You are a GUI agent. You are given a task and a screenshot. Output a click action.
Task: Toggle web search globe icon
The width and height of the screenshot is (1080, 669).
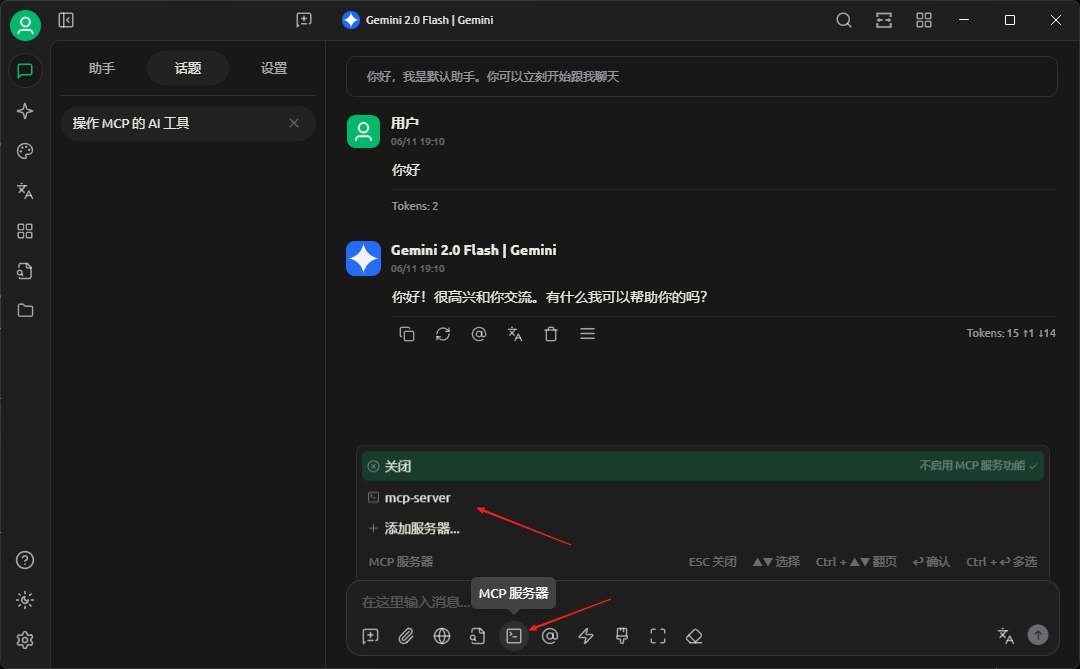tap(442, 636)
